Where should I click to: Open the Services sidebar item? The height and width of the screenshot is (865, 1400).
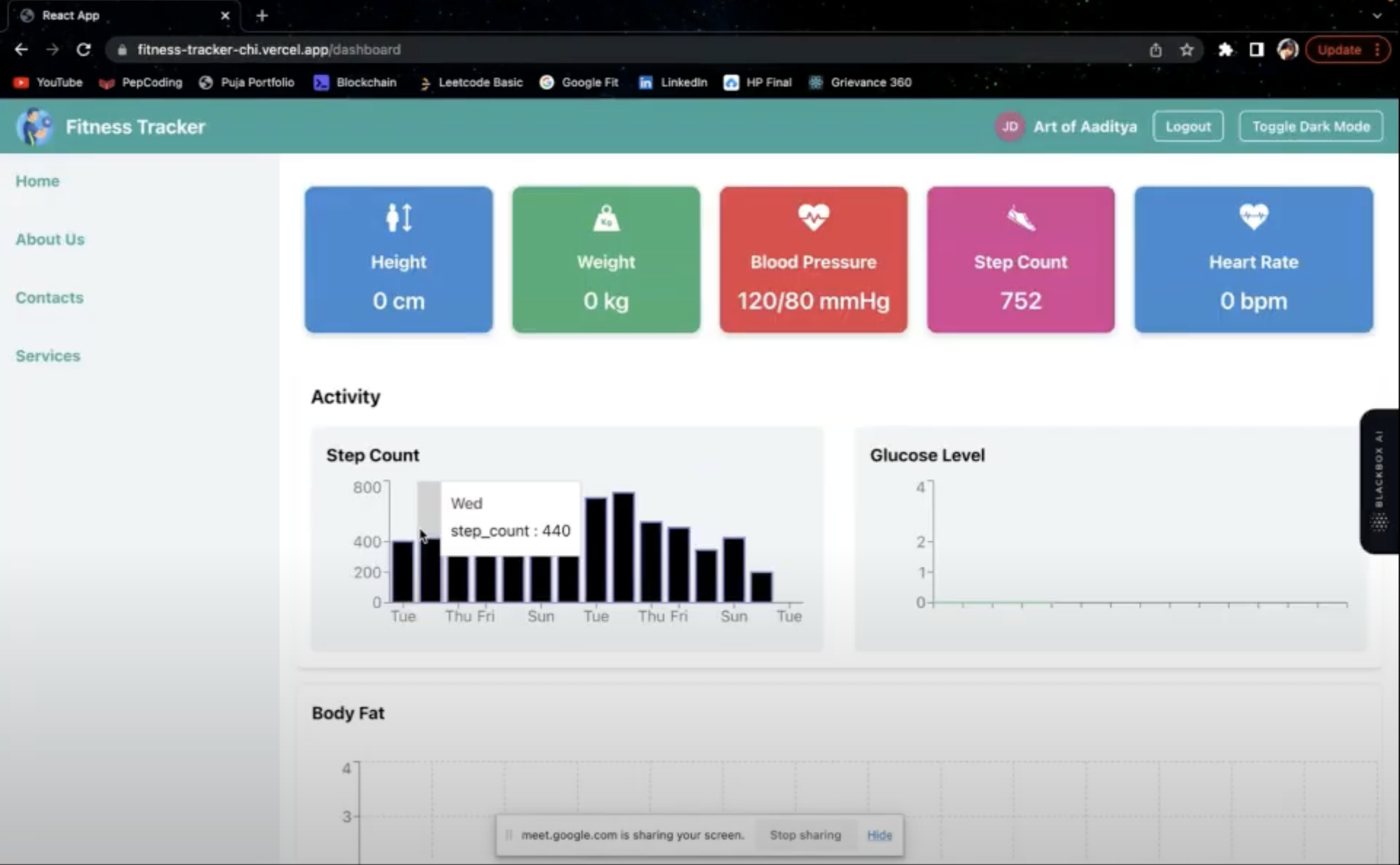click(x=48, y=356)
